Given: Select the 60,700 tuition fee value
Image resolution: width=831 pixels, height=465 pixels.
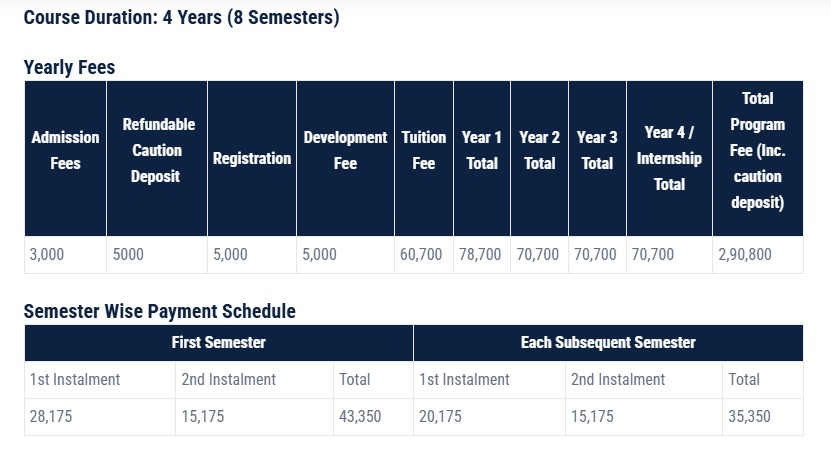Looking at the screenshot, I should [x=421, y=255].
